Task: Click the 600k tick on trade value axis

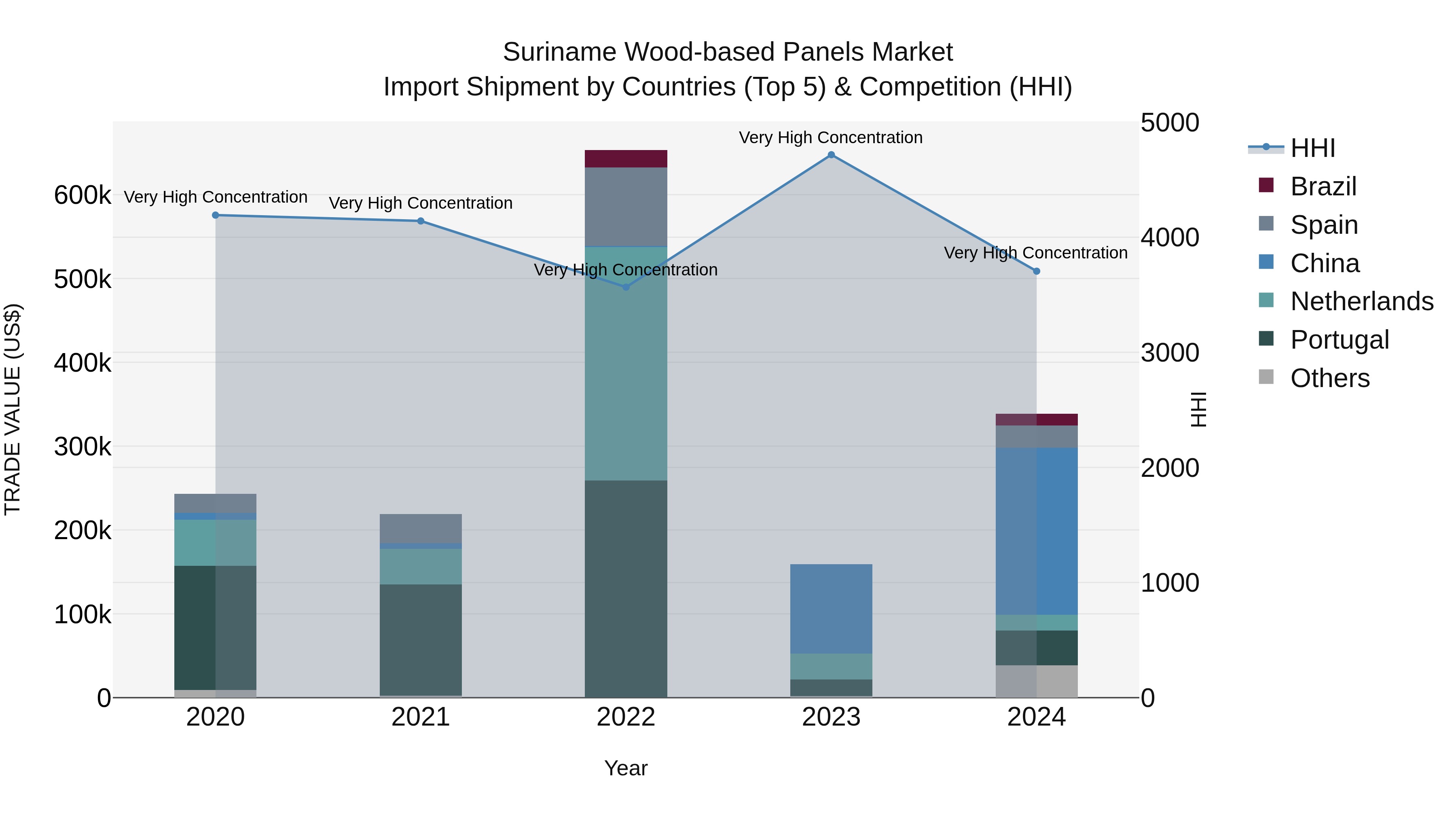Action: pyautogui.click(x=83, y=195)
